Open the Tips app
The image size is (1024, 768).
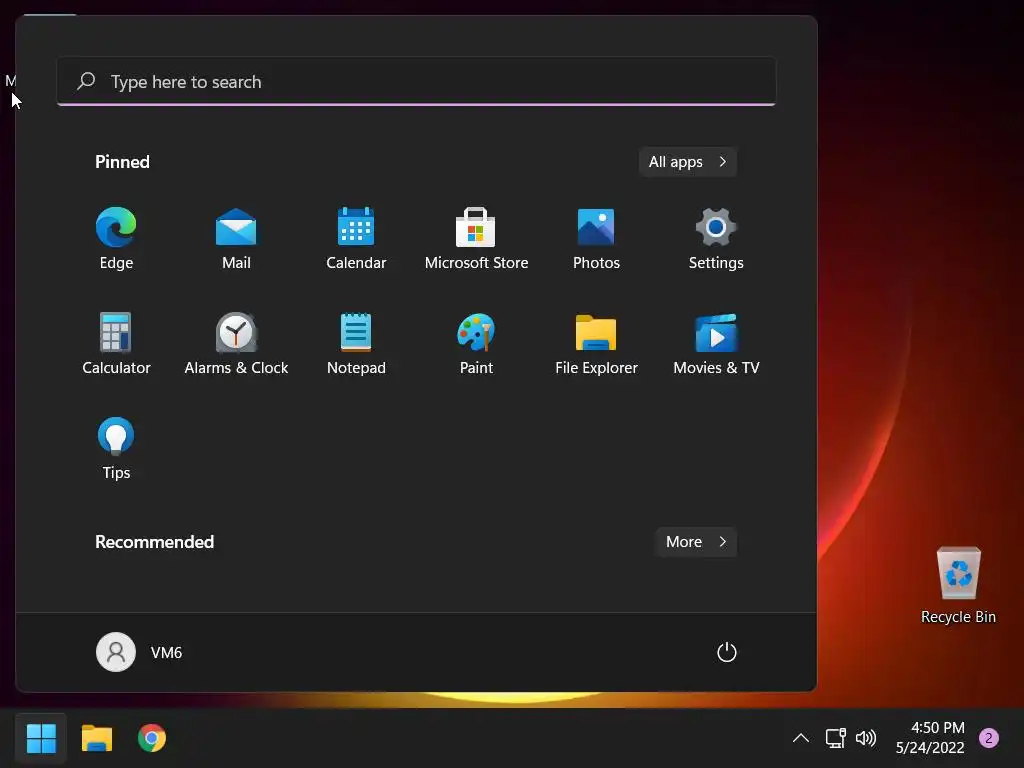[x=116, y=448]
